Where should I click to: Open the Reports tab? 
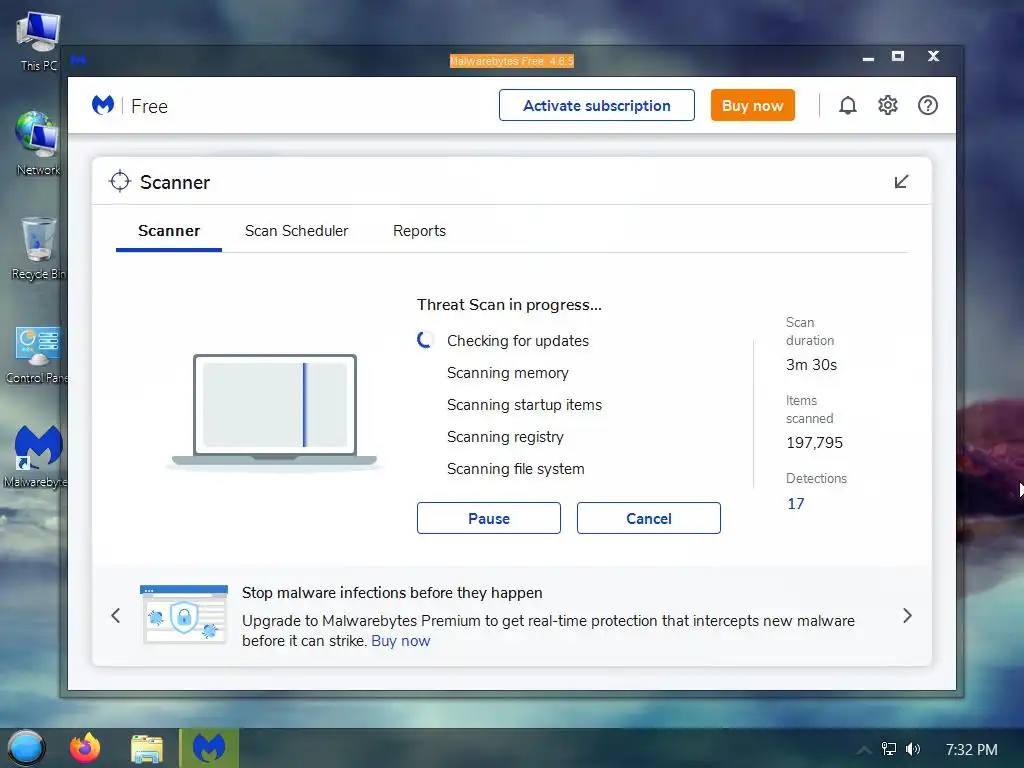tap(419, 231)
